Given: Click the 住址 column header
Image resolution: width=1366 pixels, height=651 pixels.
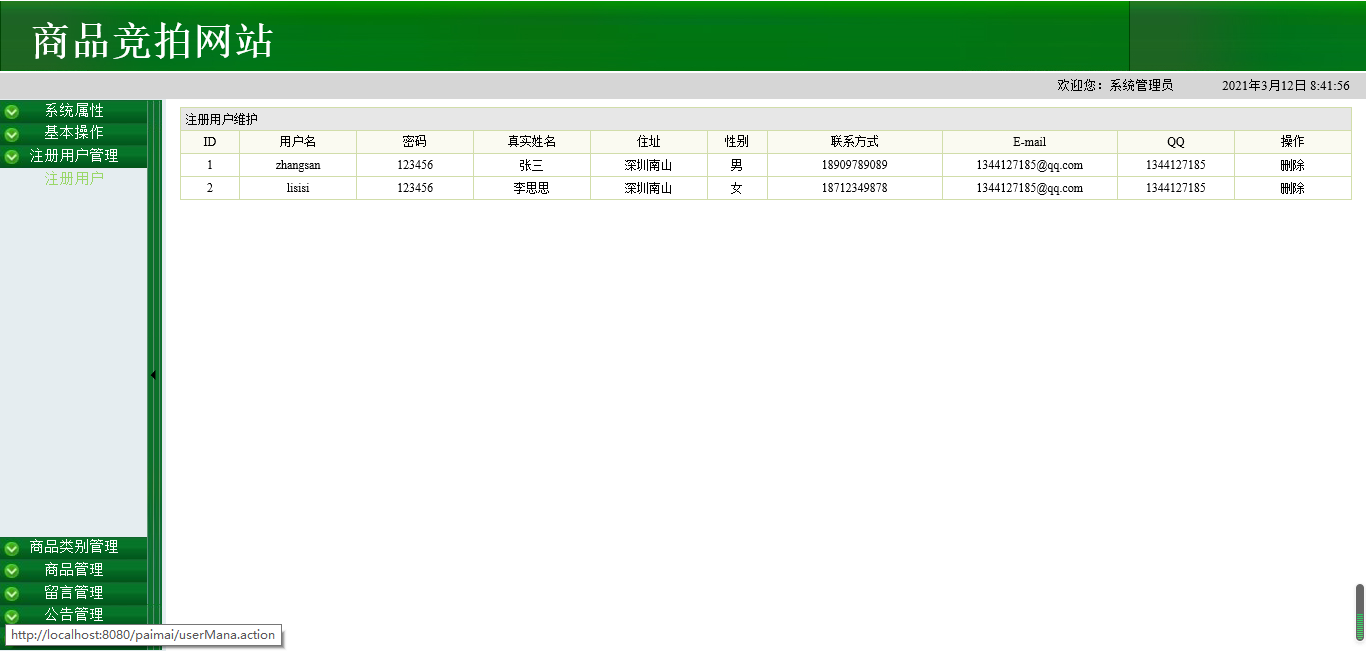Looking at the screenshot, I should pyautogui.click(x=649, y=142).
